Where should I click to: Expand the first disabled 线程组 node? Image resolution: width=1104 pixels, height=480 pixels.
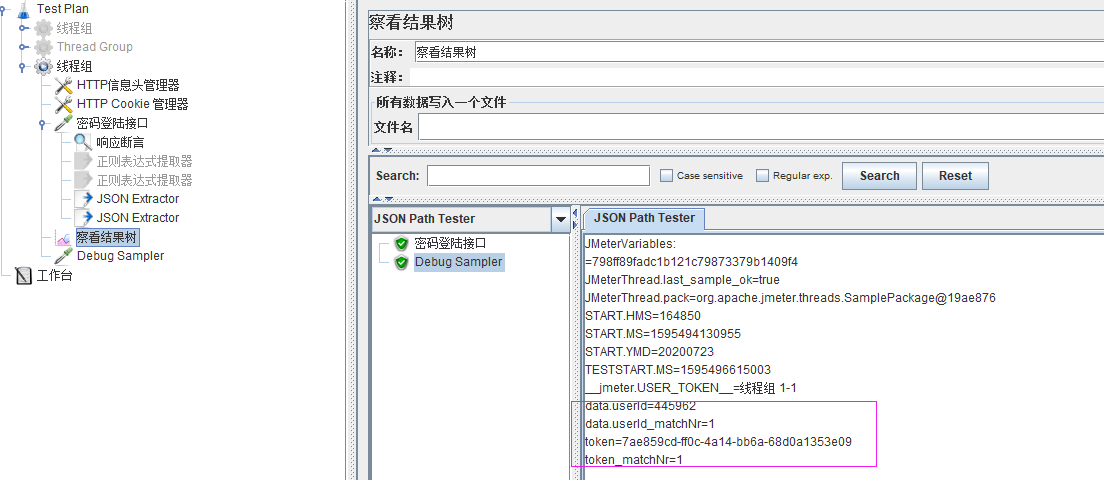point(23,28)
